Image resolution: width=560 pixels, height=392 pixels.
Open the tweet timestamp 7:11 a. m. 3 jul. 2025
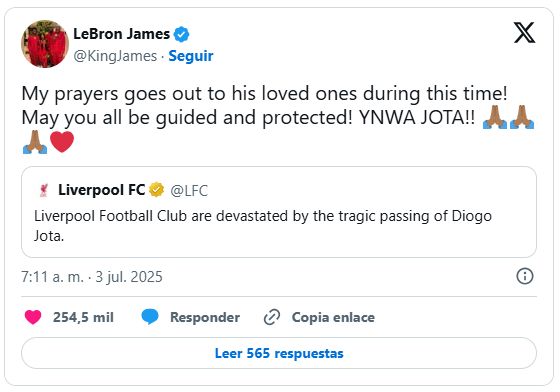[x=92, y=277]
